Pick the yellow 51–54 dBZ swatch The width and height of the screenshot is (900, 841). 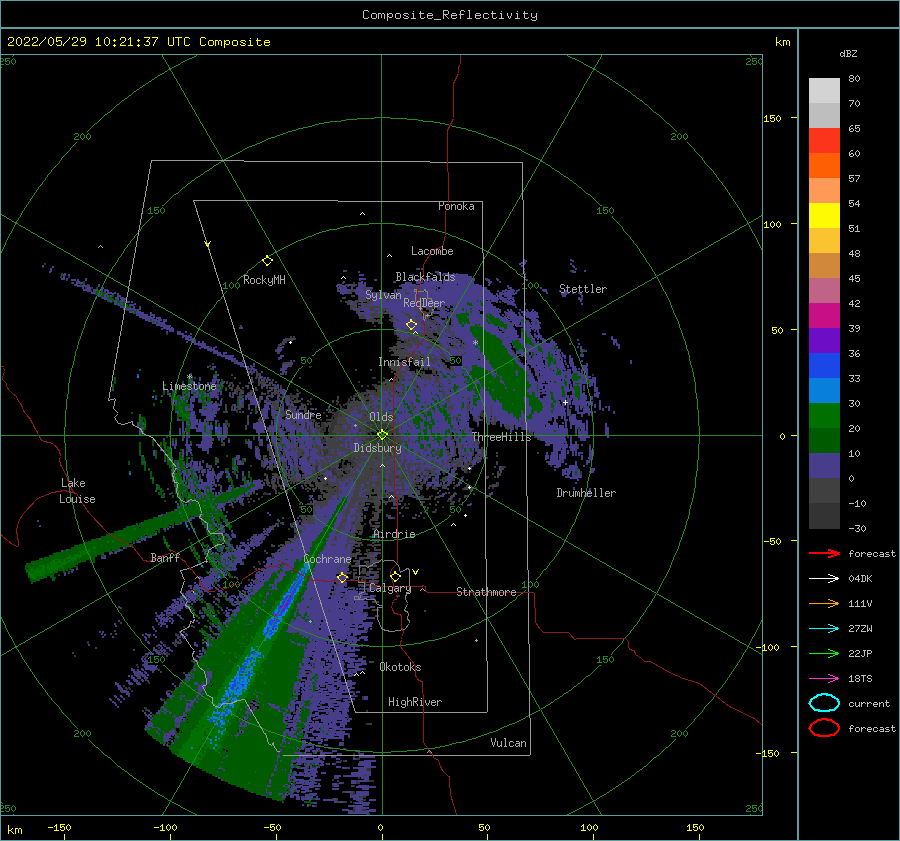tap(824, 216)
